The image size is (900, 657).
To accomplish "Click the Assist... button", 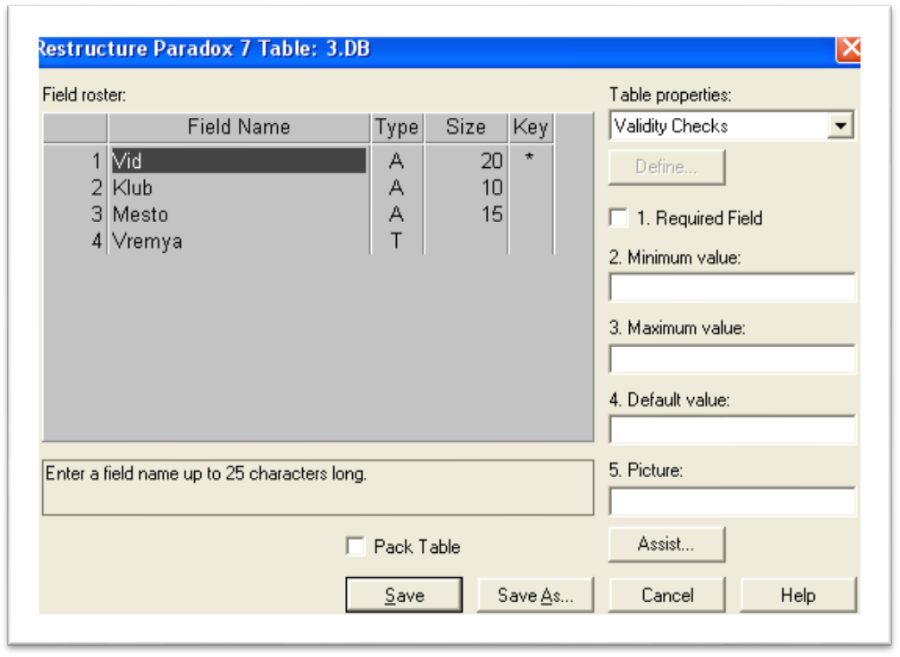I will pos(666,544).
